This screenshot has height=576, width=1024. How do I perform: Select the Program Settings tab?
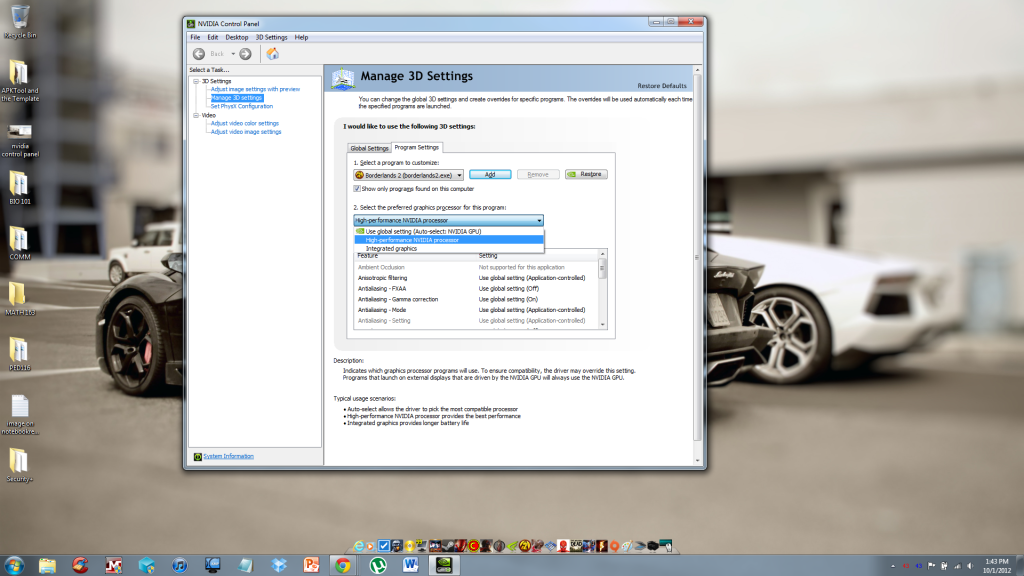point(417,148)
